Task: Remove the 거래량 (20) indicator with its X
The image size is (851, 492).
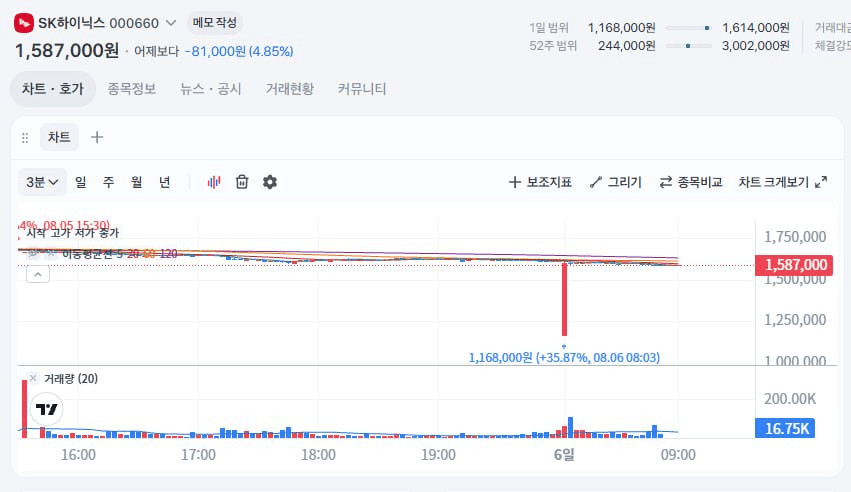Action: tap(33, 378)
